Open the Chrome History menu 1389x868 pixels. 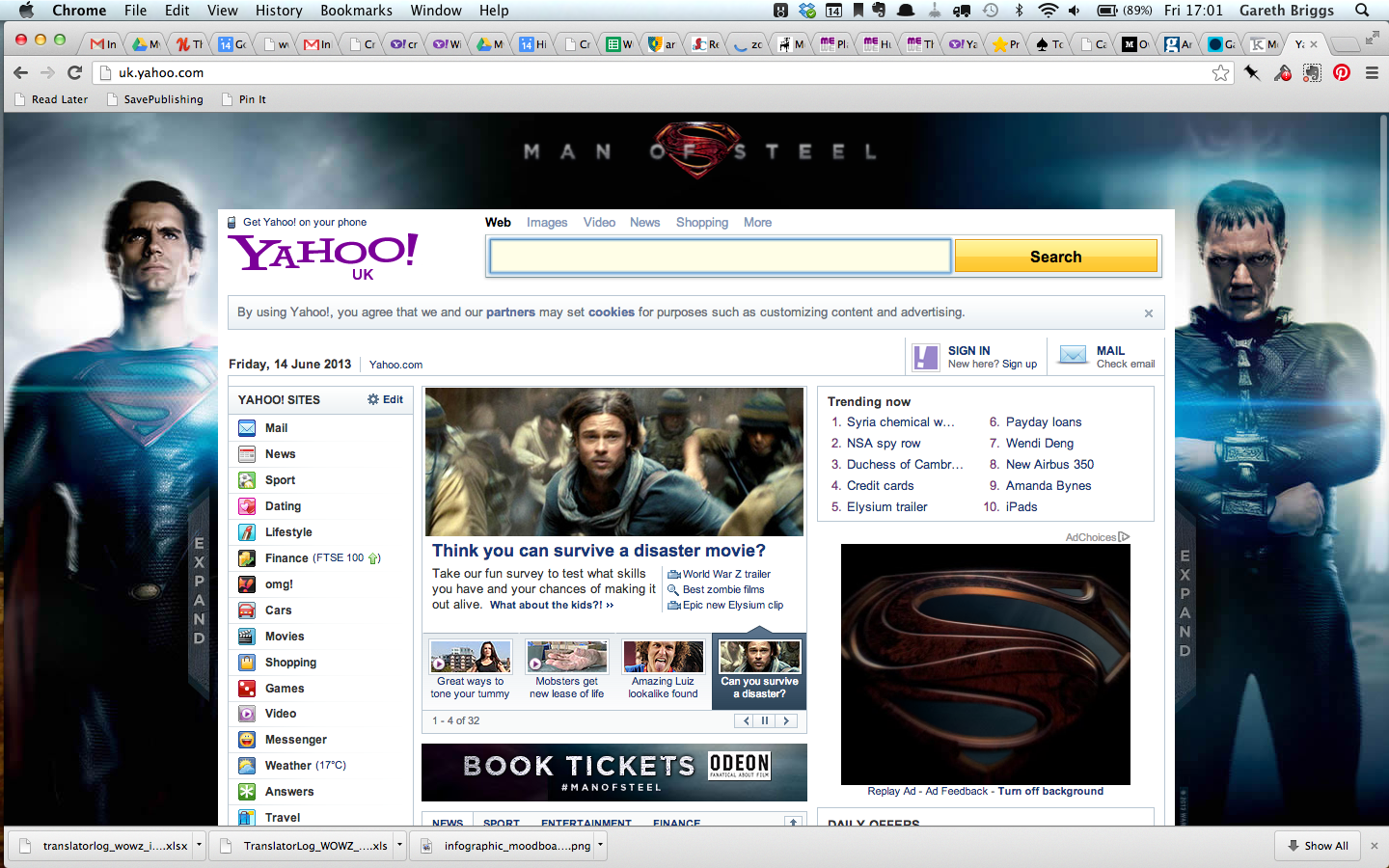click(x=279, y=11)
